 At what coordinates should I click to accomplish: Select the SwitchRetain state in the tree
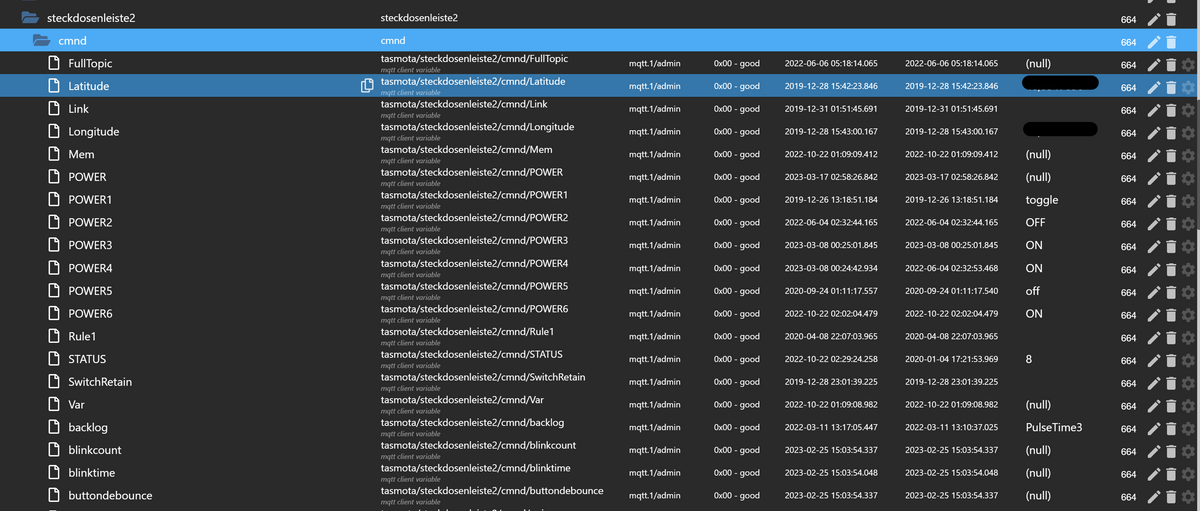(99, 382)
